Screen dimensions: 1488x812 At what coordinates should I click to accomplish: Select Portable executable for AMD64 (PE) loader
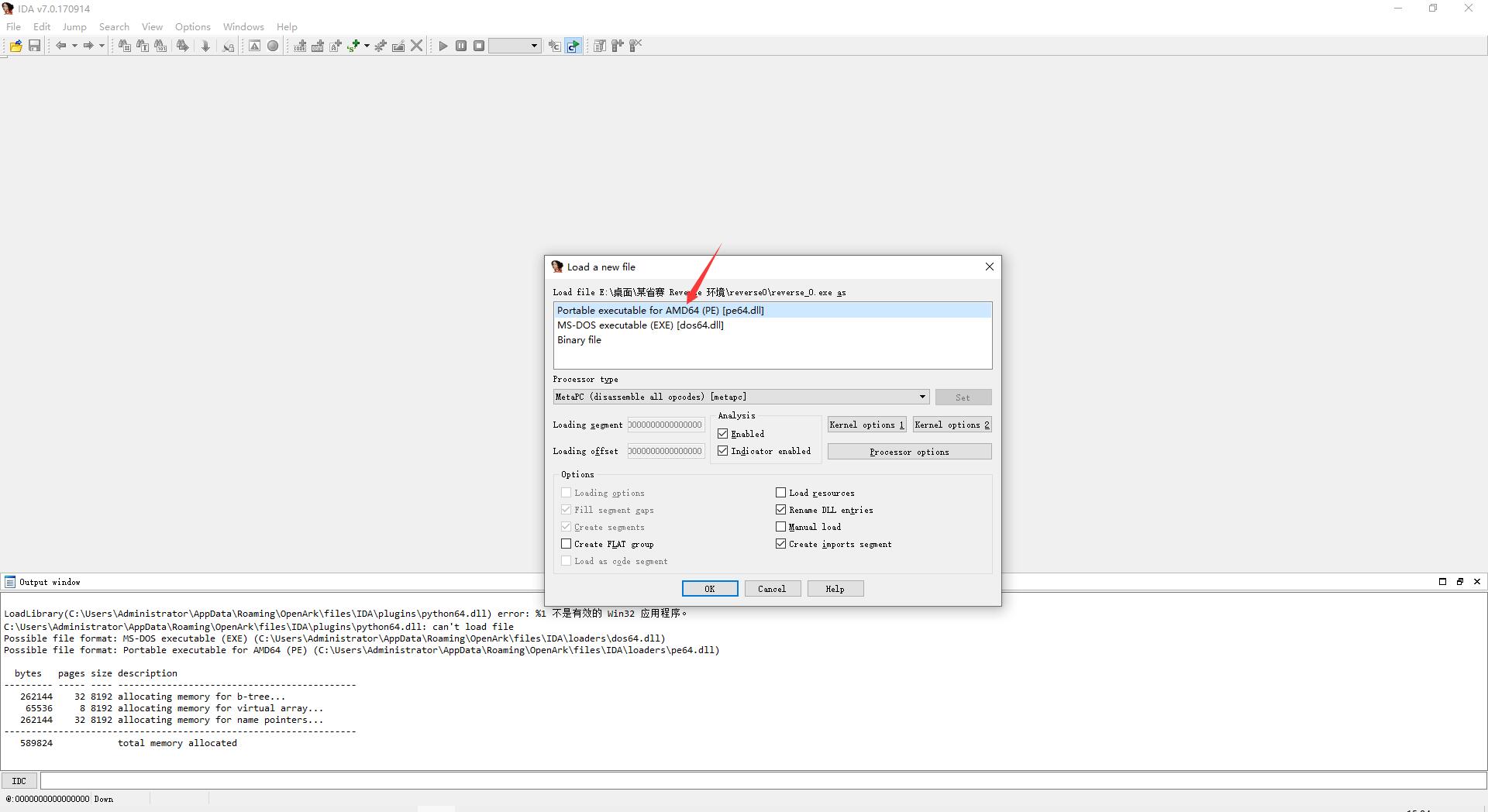click(773, 311)
